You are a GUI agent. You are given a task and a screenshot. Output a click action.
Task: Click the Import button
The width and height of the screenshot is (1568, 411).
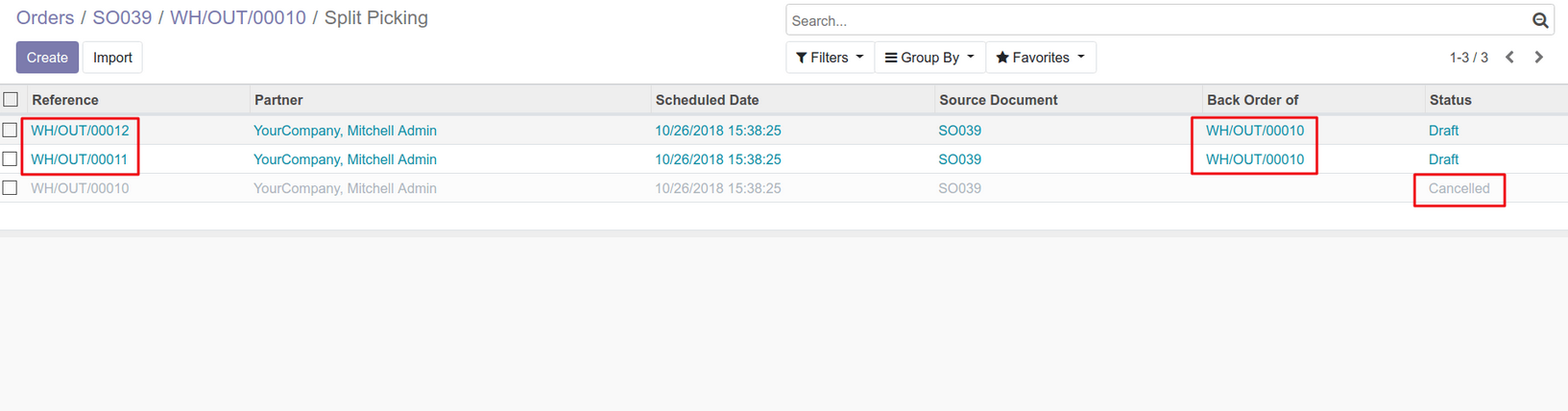click(112, 58)
